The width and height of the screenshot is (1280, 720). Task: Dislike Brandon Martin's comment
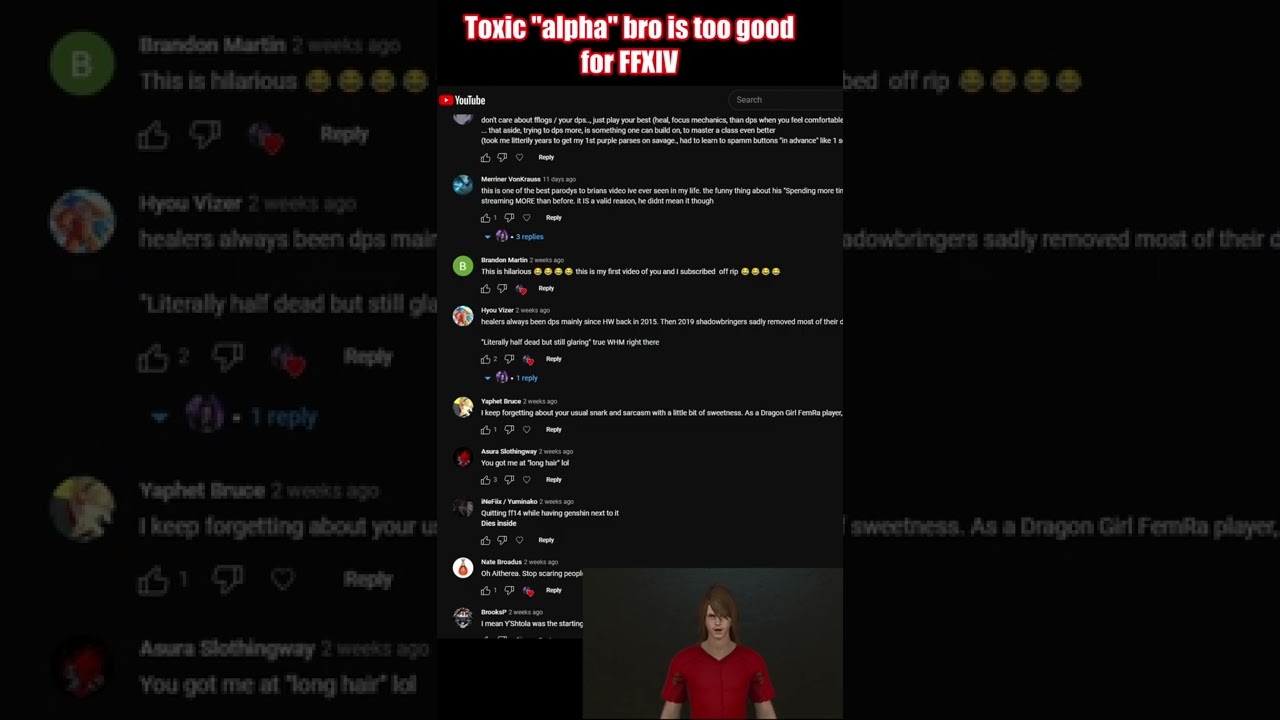click(x=502, y=288)
